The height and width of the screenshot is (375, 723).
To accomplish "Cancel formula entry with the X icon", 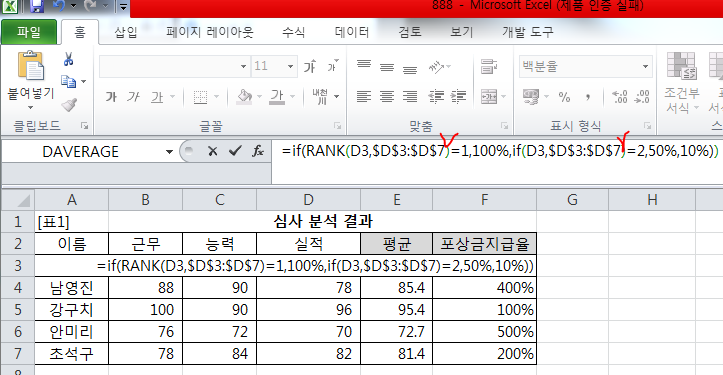I will [213, 151].
